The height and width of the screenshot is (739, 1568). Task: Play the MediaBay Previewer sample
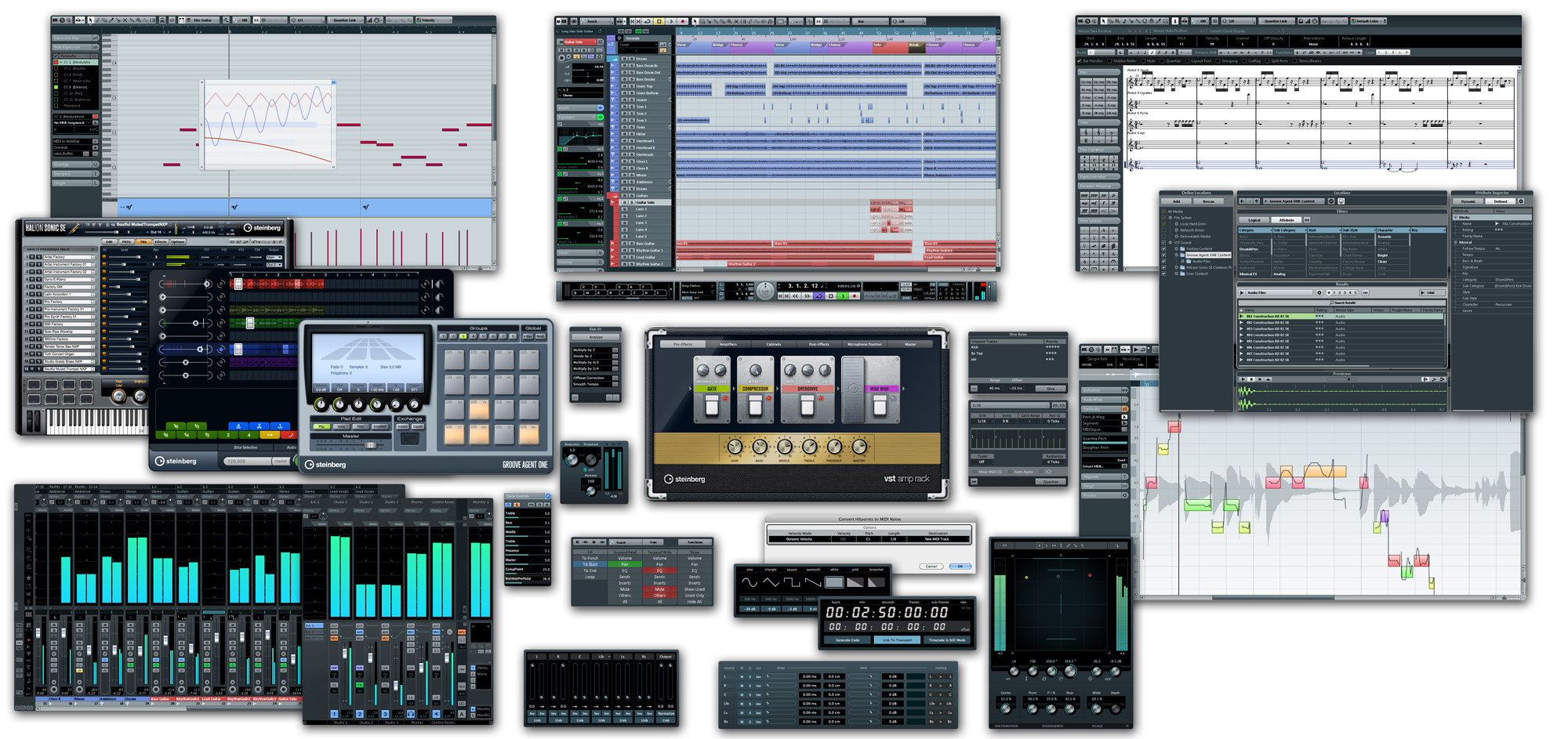click(x=1243, y=379)
